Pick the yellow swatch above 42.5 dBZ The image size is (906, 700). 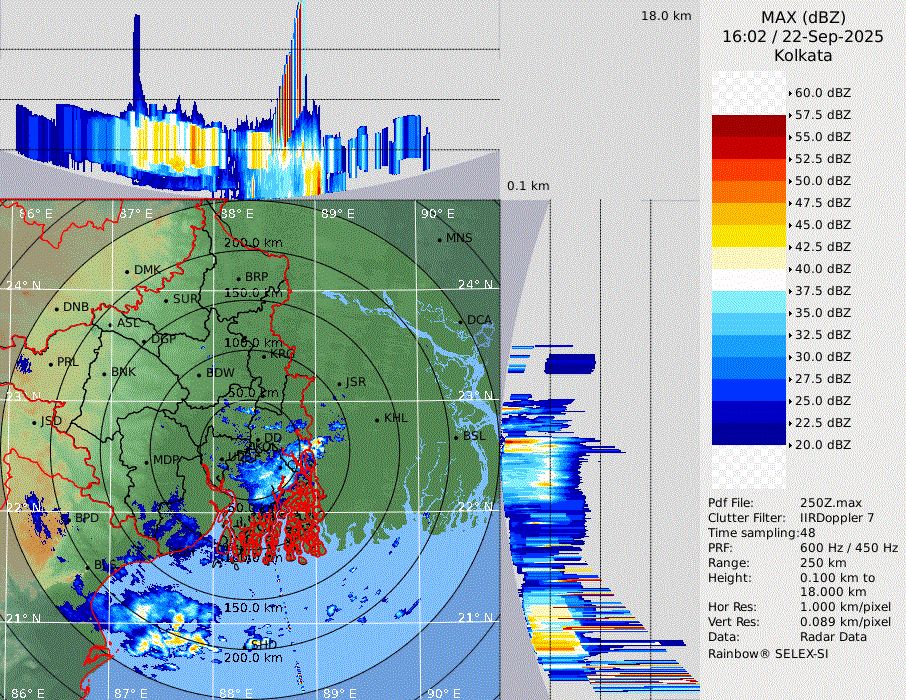pyautogui.click(x=749, y=235)
